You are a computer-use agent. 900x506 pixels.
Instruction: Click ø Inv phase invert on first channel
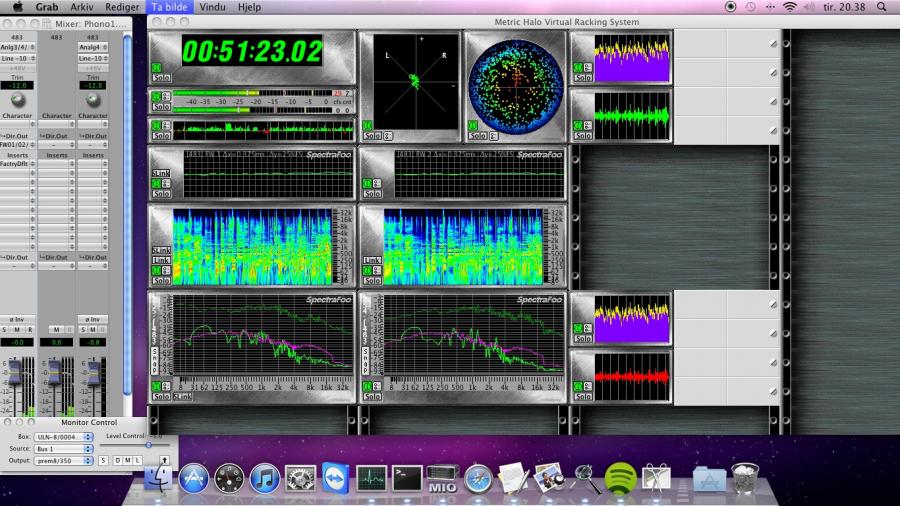(x=17, y=320)
